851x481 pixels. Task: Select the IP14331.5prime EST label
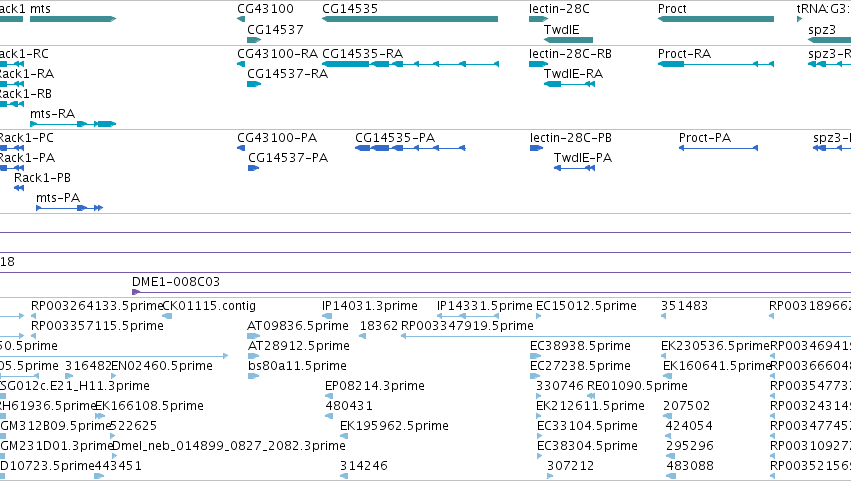click(x=485, y=306)
